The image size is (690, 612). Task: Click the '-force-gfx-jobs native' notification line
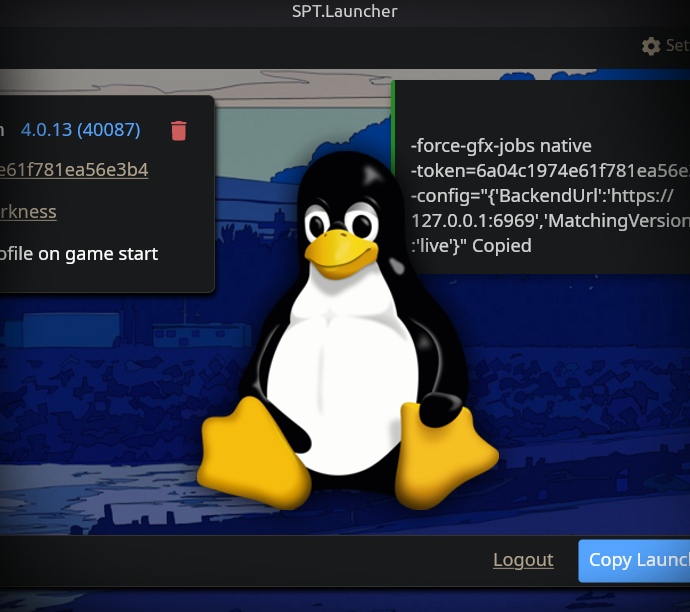(x=501, y=146)
